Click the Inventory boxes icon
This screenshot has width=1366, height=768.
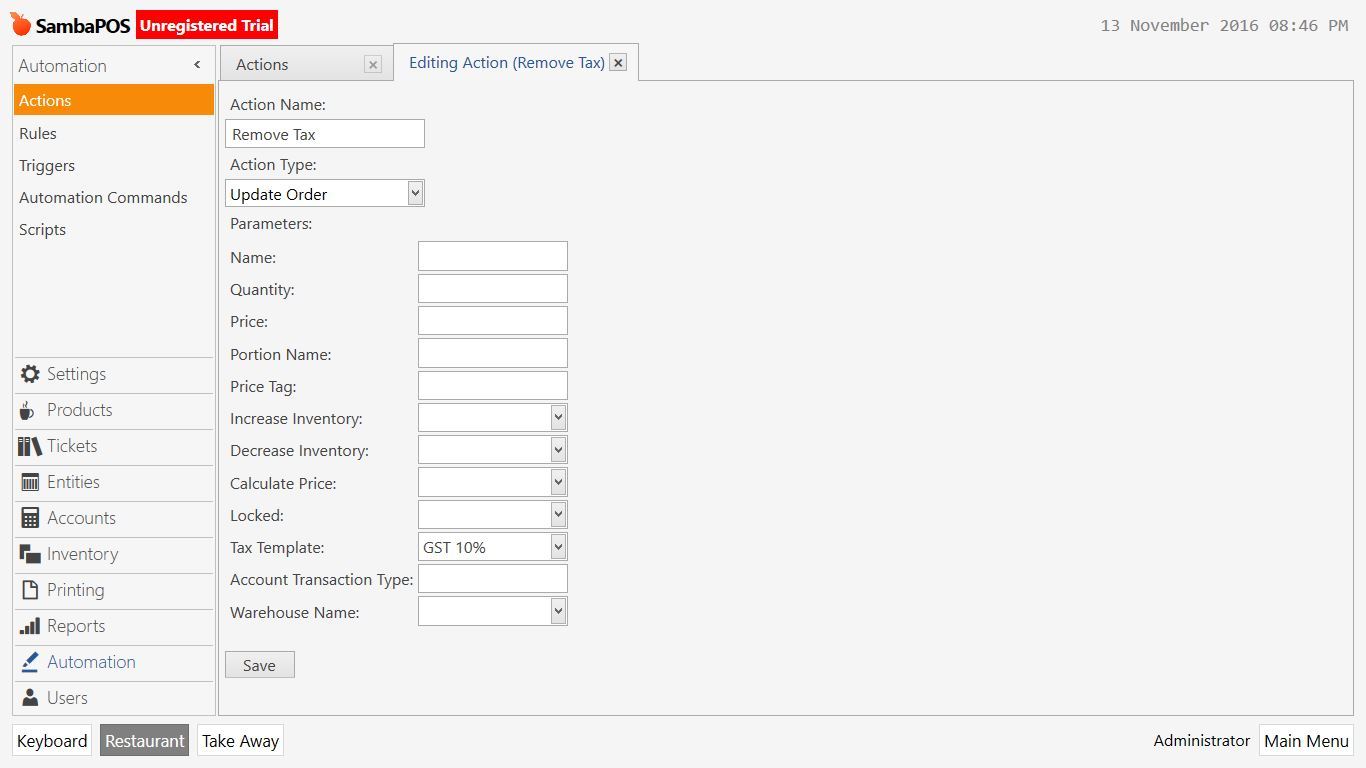pyautogui.click(x=30, y=554)
